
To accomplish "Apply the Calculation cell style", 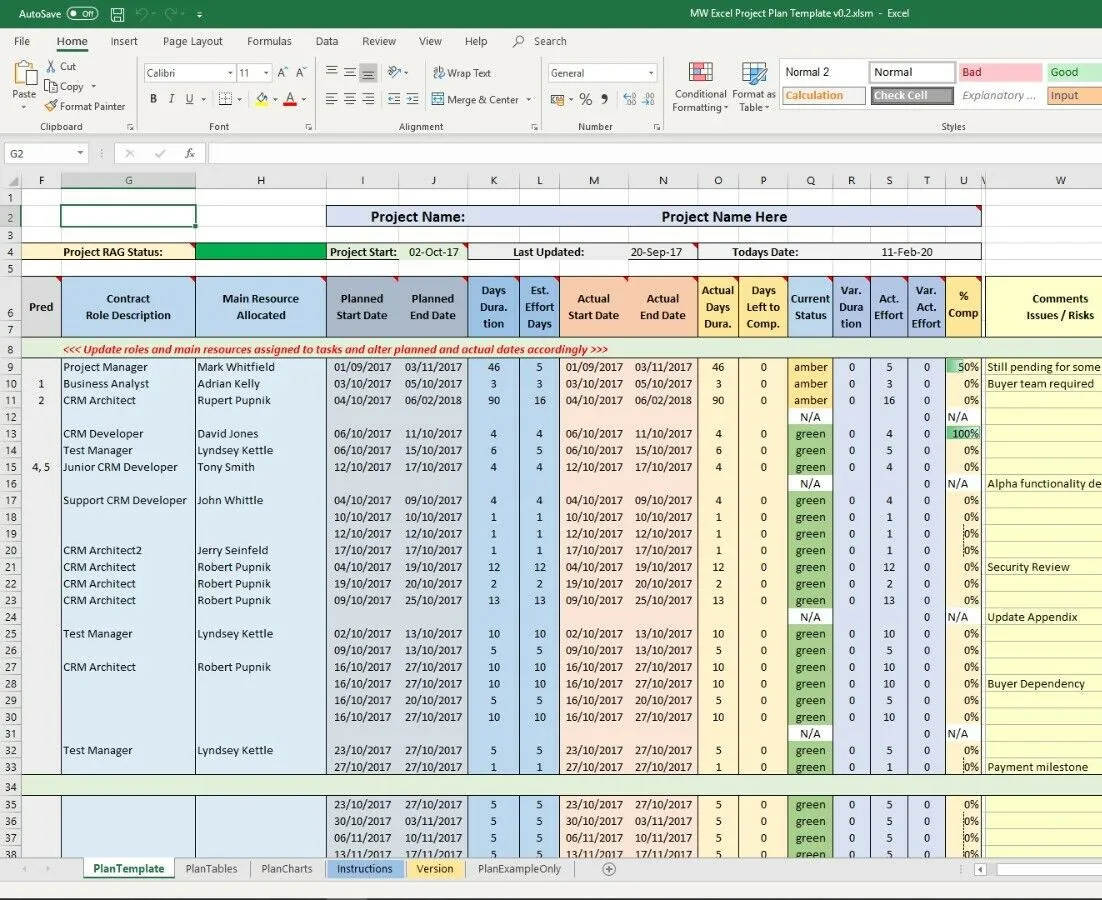I will (x=823, y=95).
